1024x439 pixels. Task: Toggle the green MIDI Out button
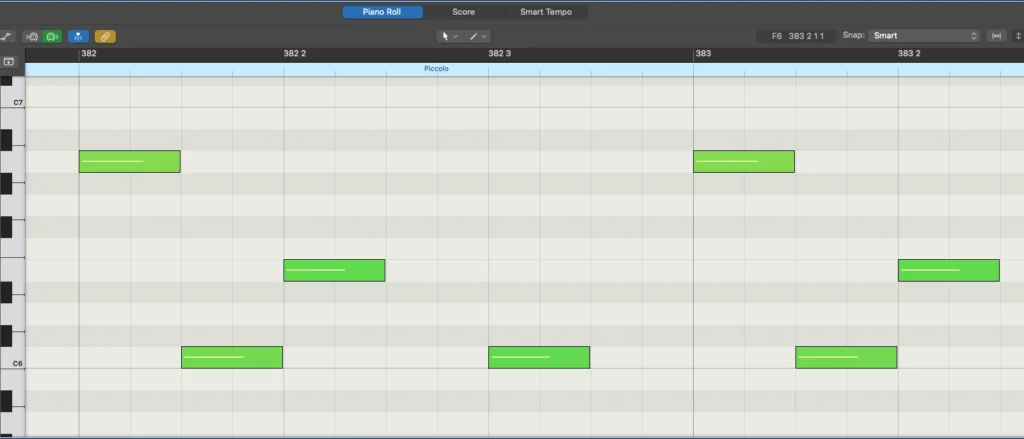pyautogui.click(x=52, y=37)
